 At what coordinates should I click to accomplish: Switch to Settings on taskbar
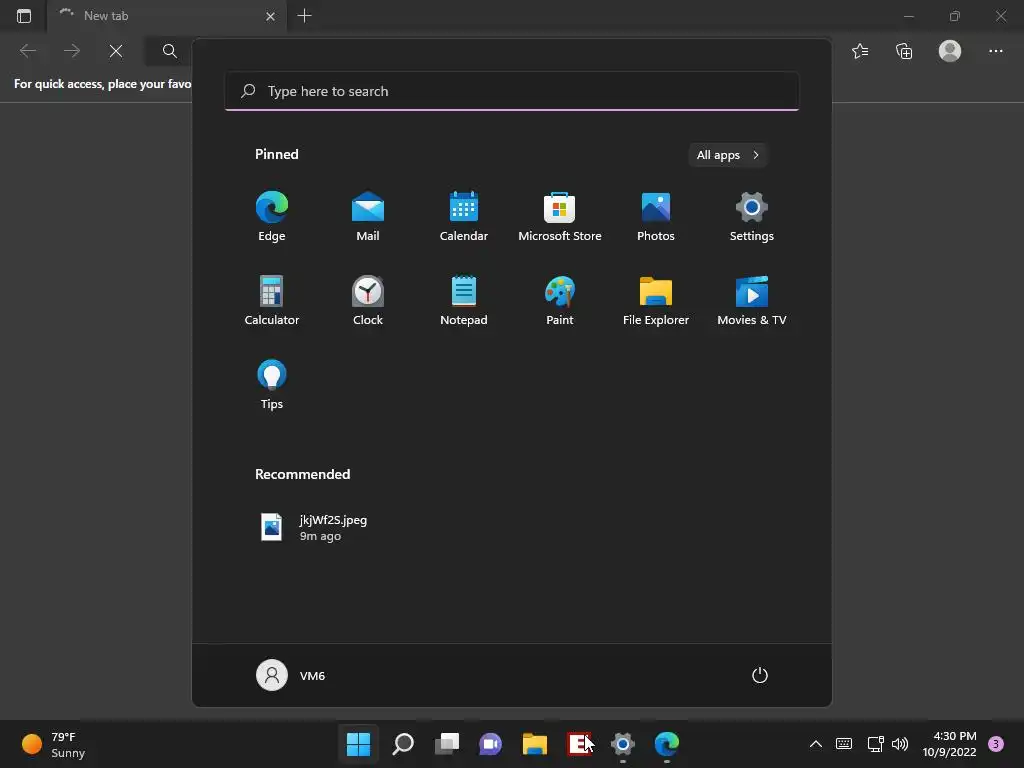pyautogui.click(x=623, y=744)
